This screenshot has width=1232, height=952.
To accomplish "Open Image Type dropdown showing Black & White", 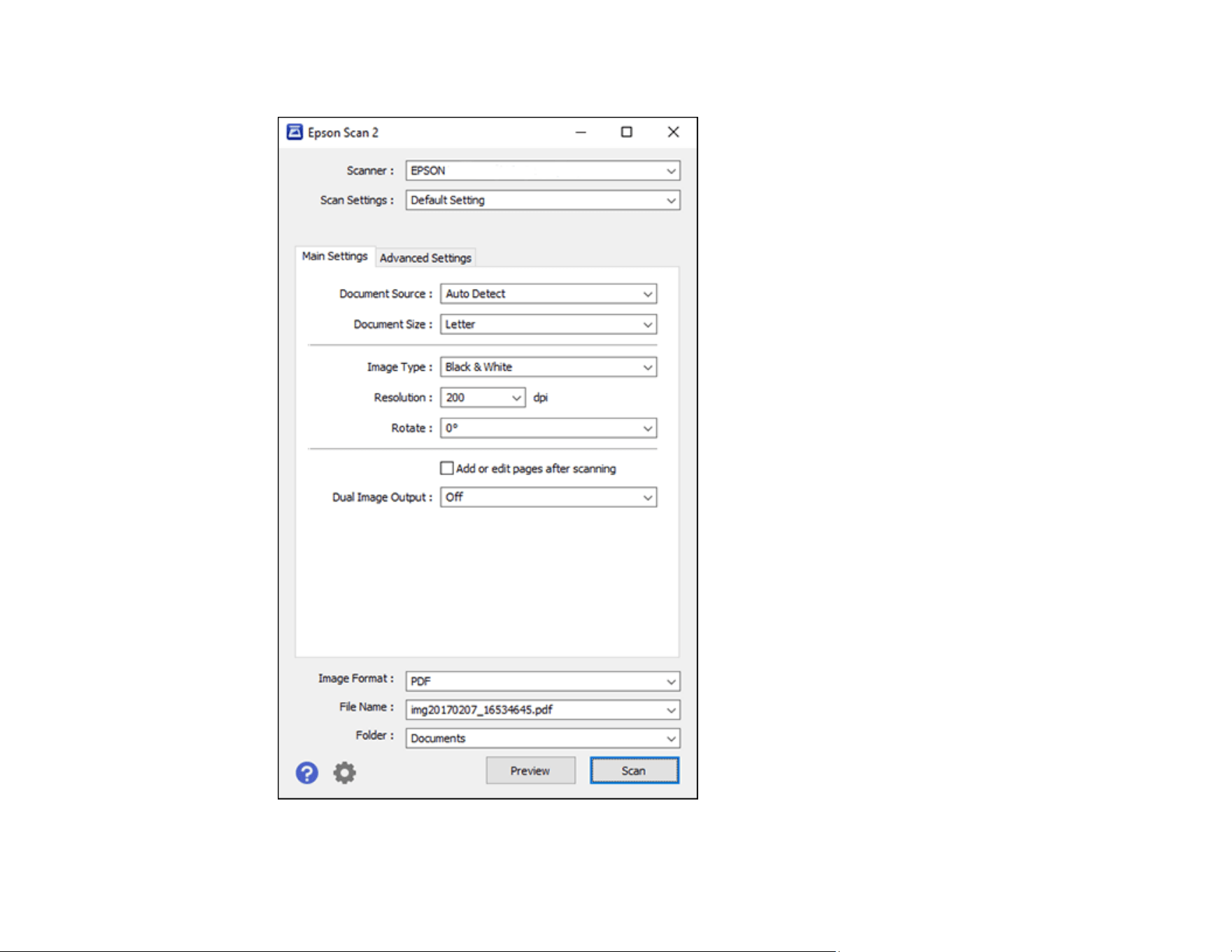I will pyautogui.click(x=548, y=367).
